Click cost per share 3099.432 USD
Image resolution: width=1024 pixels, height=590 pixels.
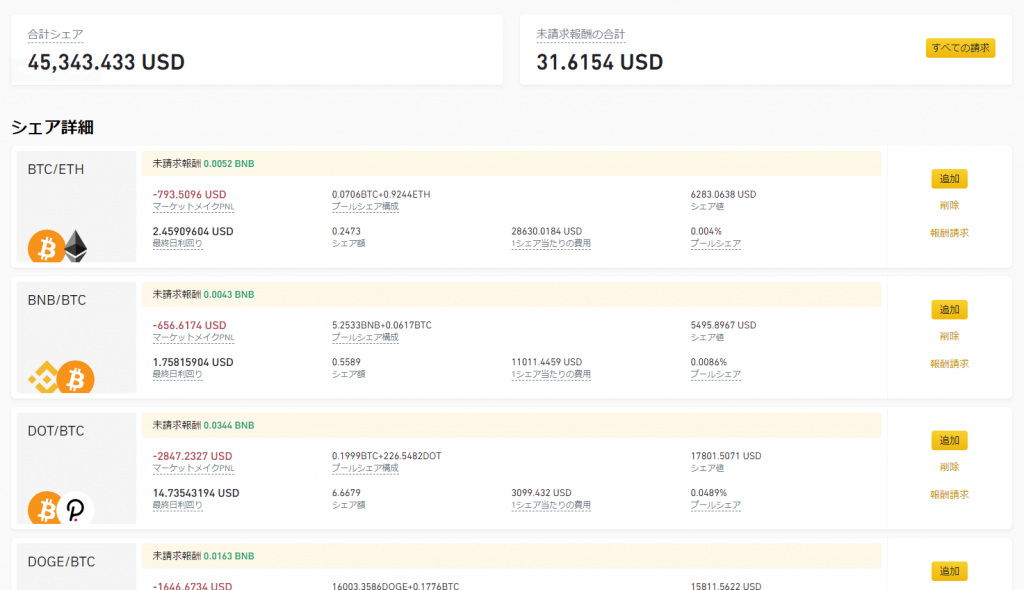tap(541, 493)
